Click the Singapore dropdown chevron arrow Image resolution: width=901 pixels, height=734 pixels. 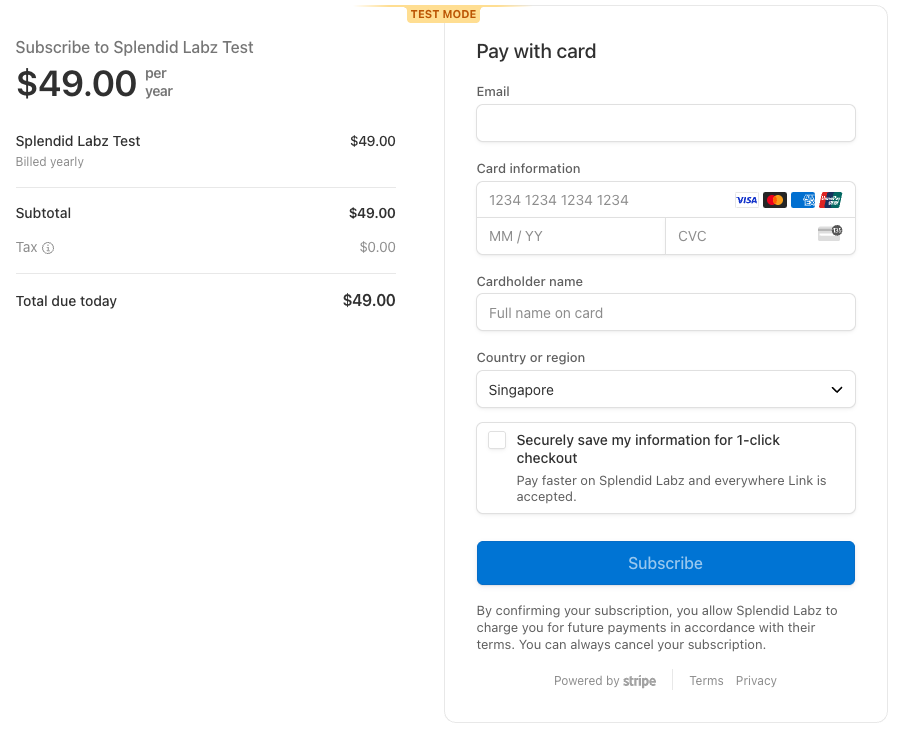[x=837, y=390]
